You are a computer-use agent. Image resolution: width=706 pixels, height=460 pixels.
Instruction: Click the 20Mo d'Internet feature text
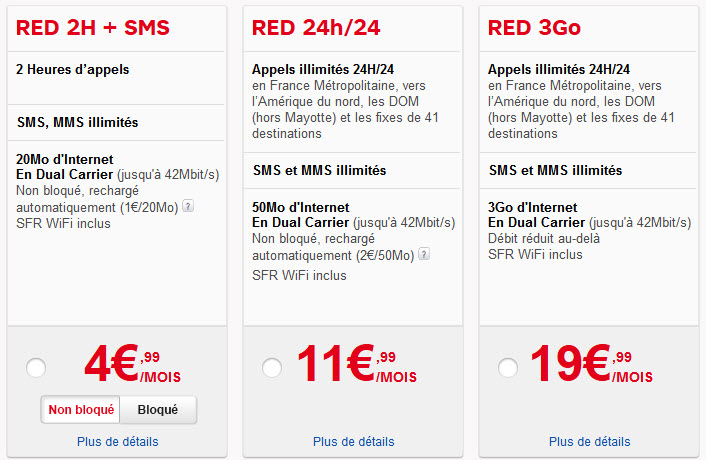click(x=65, y=159)
